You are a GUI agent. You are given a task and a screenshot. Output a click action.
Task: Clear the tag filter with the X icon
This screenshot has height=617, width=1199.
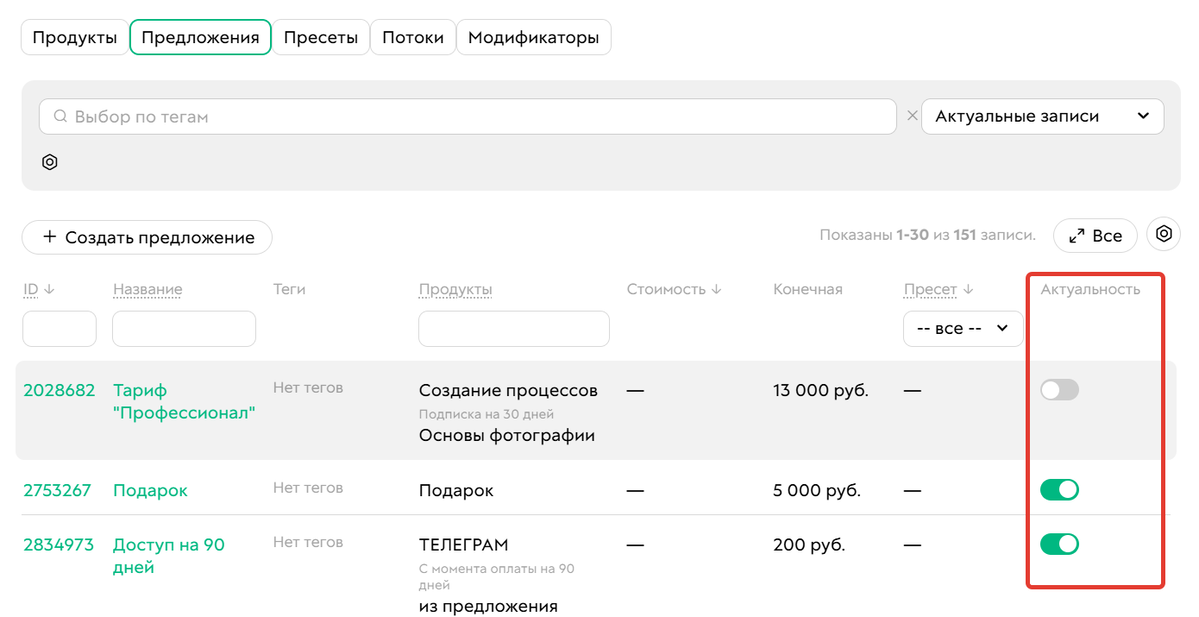pyautogui.click(x=911, y=116)
